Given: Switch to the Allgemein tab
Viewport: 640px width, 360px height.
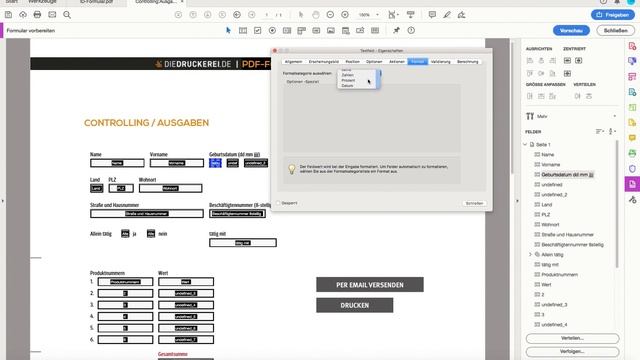Looking at the screenshot, I should (x=293, y=62).
